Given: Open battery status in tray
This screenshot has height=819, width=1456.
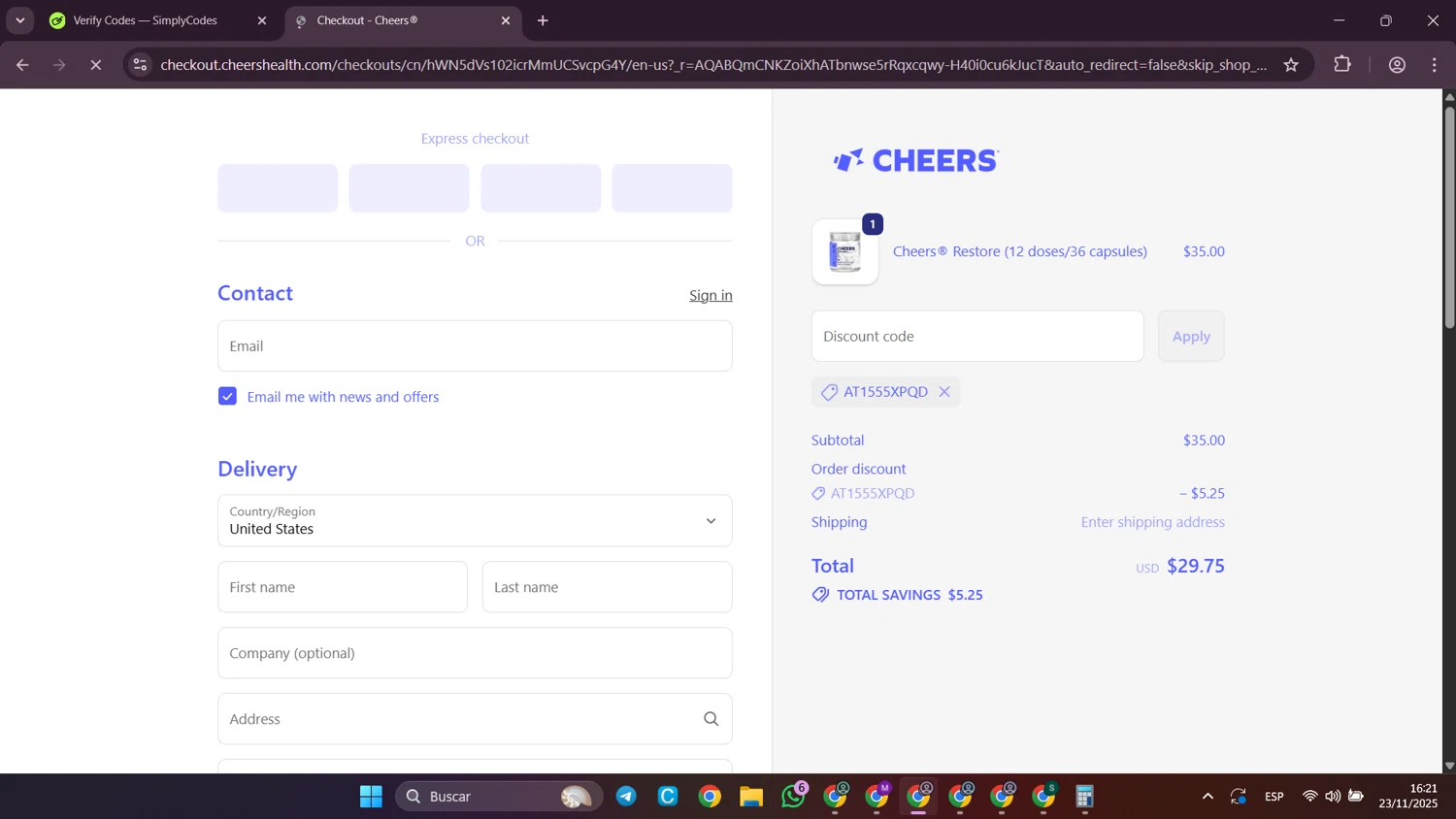Looking at the screenshot, I should point(1356,797).
